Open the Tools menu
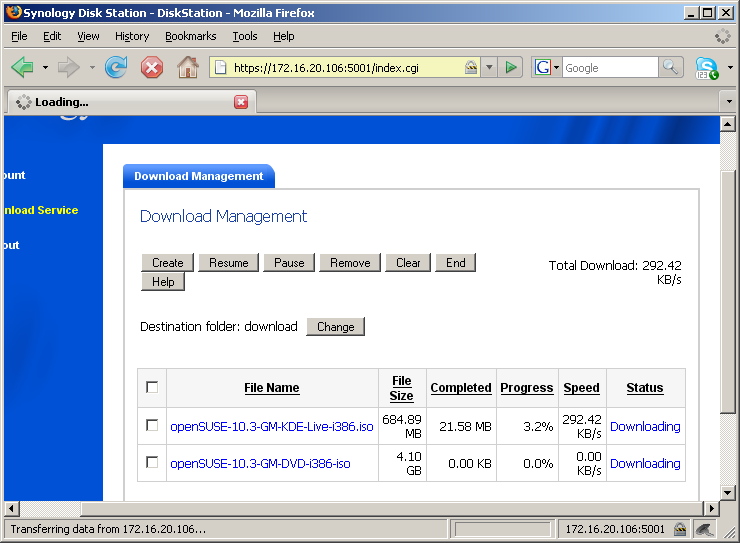 (245, 36)
